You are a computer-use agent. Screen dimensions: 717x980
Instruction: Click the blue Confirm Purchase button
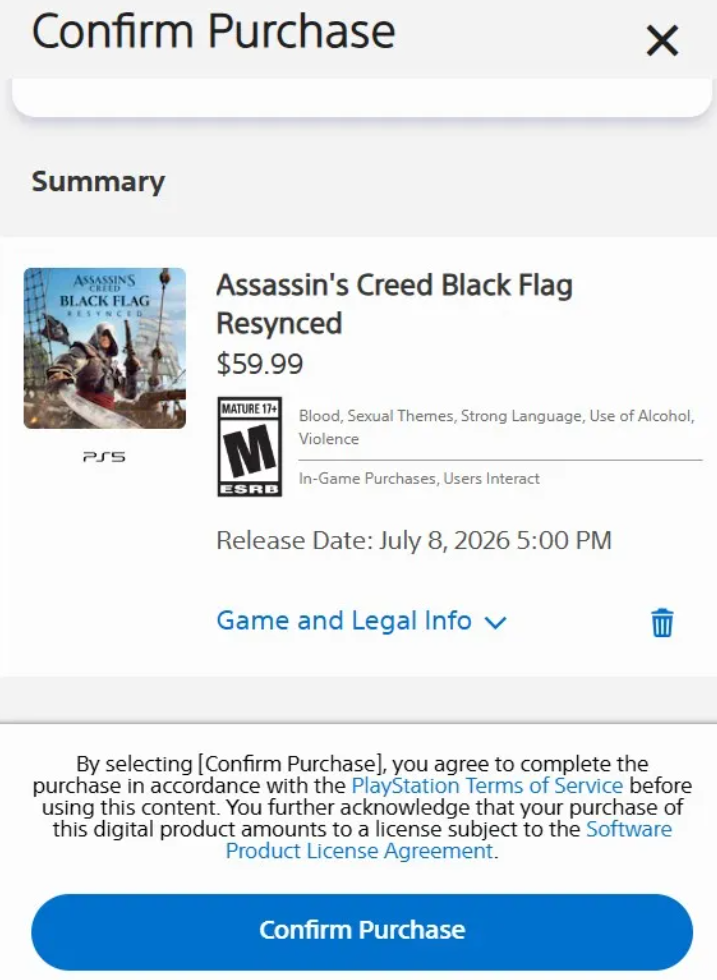pyautogui.click(x=362, y=931)
